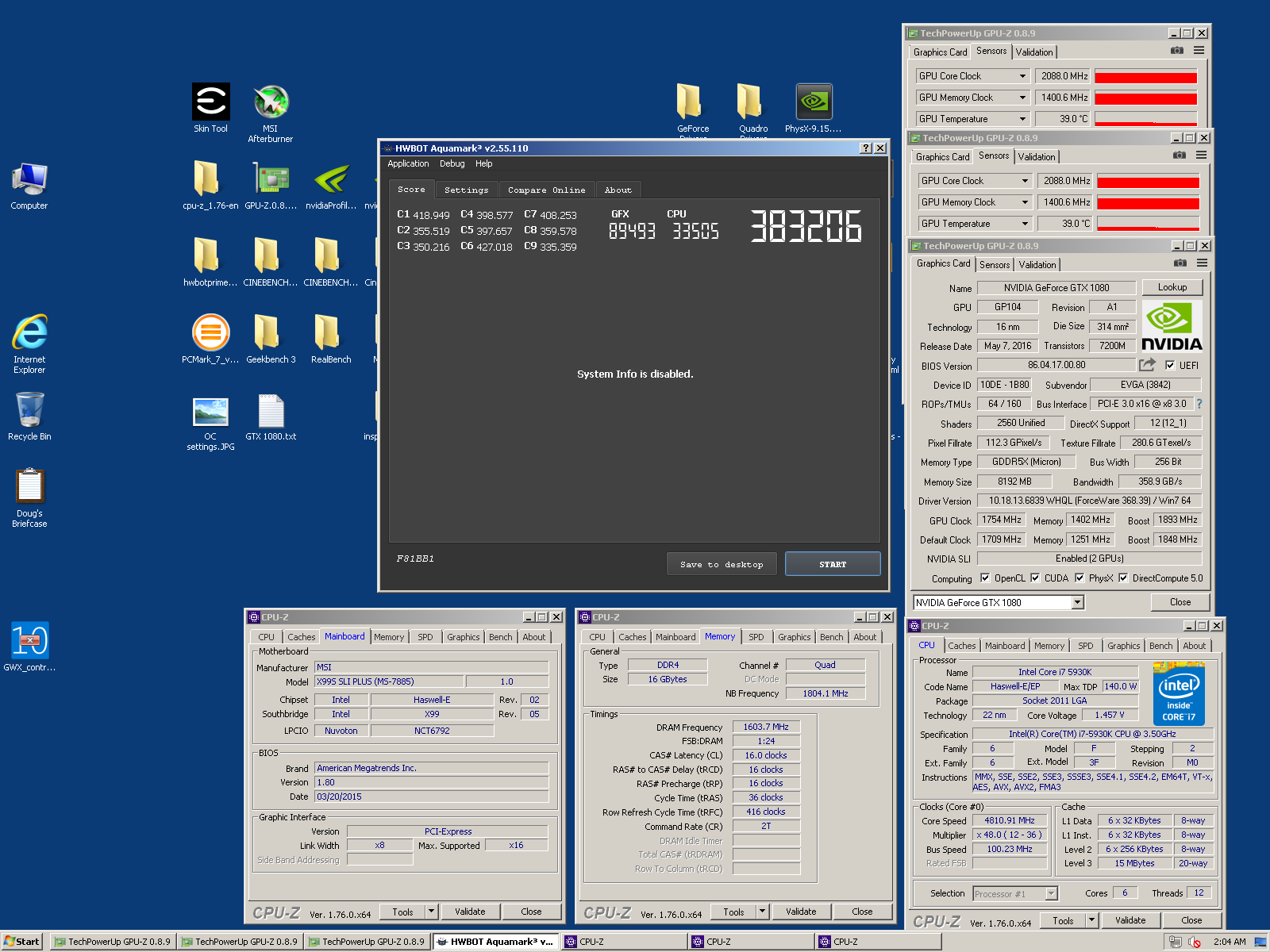
Task: Open the PhysX-9.15 installer icon
Action: coord(814,108)
